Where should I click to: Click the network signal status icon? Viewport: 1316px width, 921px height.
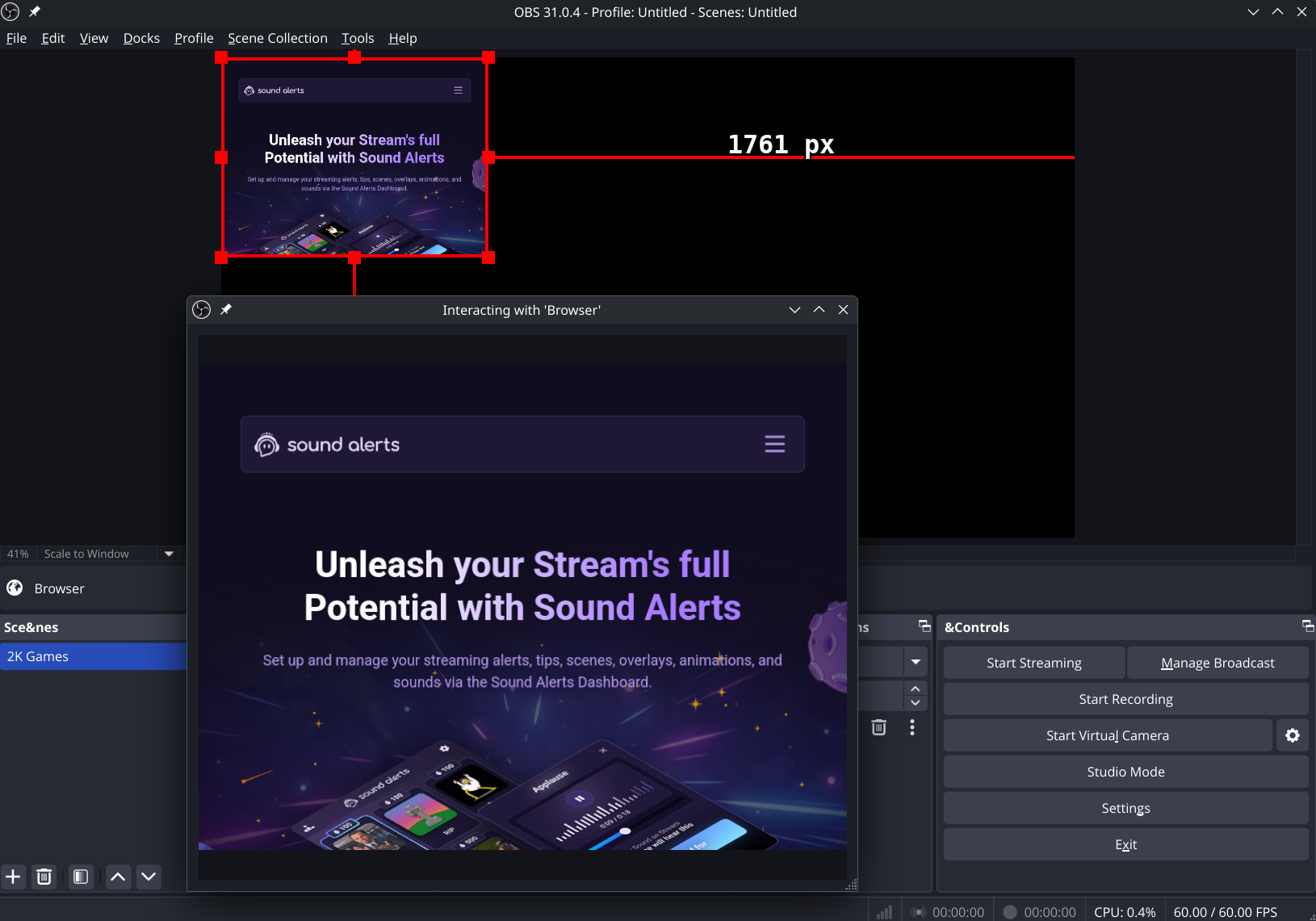[885, 912]
